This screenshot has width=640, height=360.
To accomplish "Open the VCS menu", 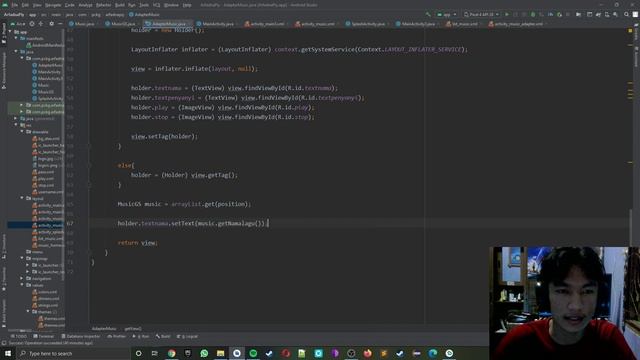I will pos(156,5).
